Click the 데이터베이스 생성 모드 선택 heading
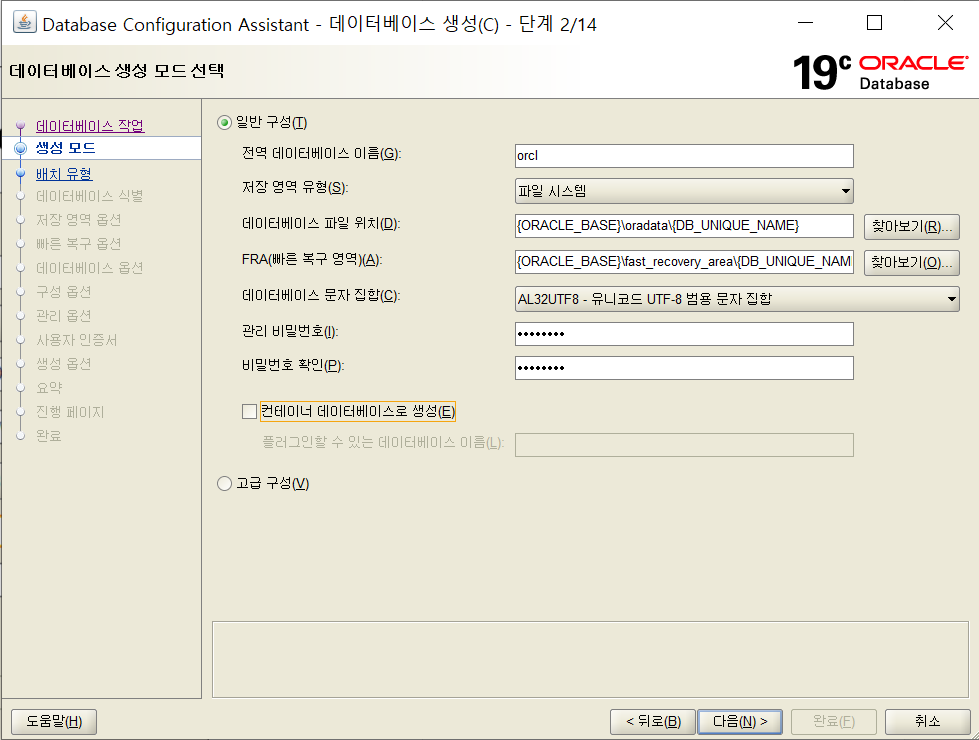 117,71
